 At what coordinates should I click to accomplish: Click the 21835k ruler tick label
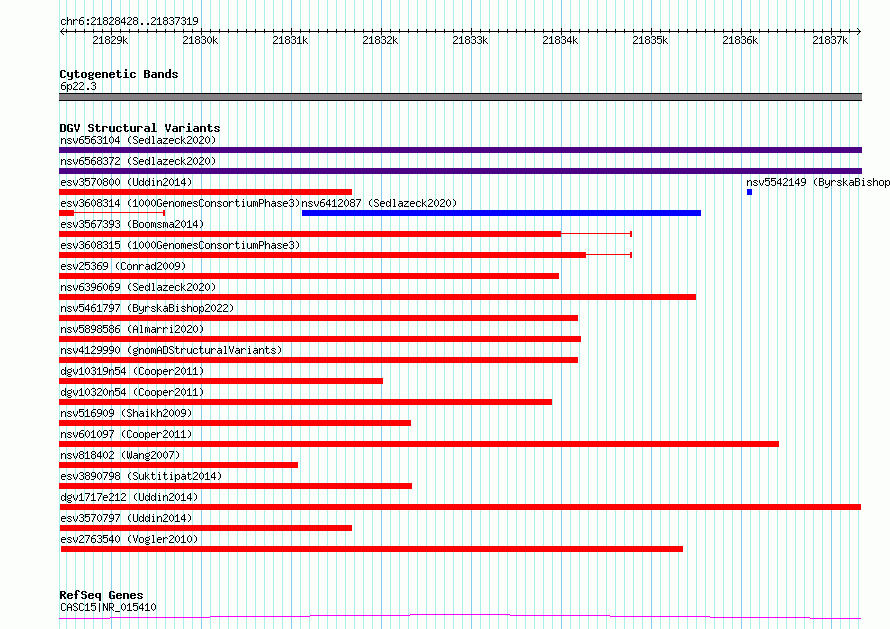[x=650, y=40]
